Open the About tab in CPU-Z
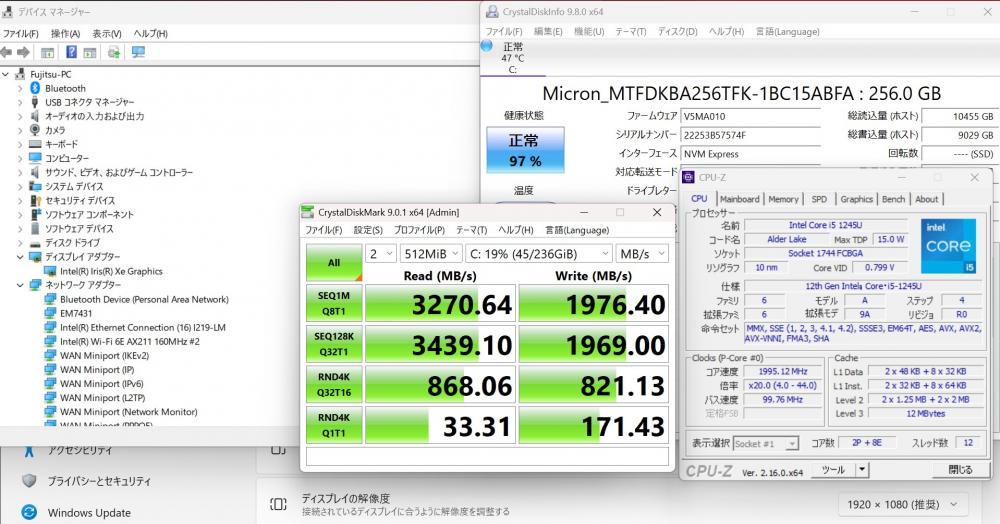 click(927, 199)
